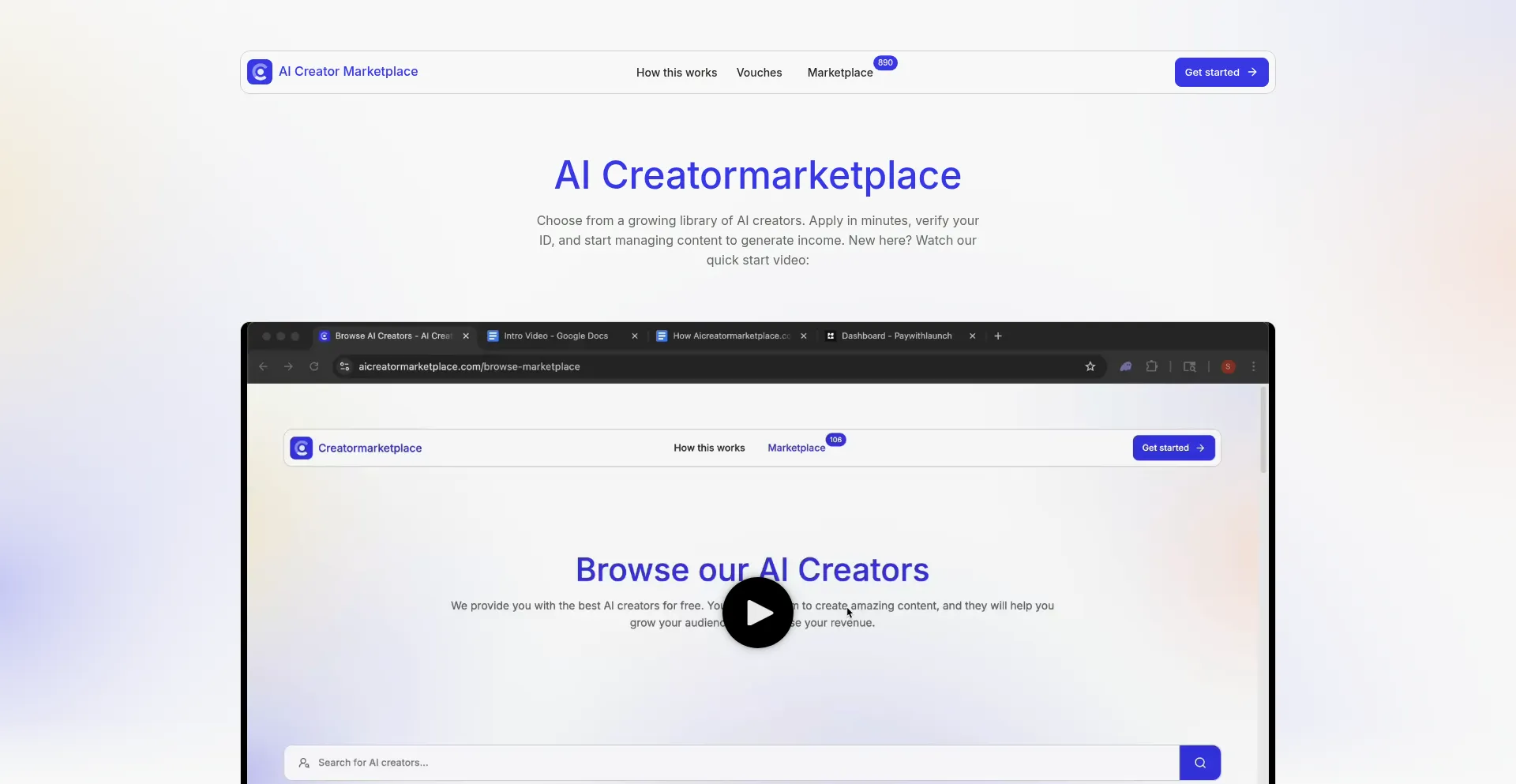The width and height of the screenshot is (1516, 784).
Task: Click the puzzle-piece extensions icon in preview
Action: [x=1152, y=366]
